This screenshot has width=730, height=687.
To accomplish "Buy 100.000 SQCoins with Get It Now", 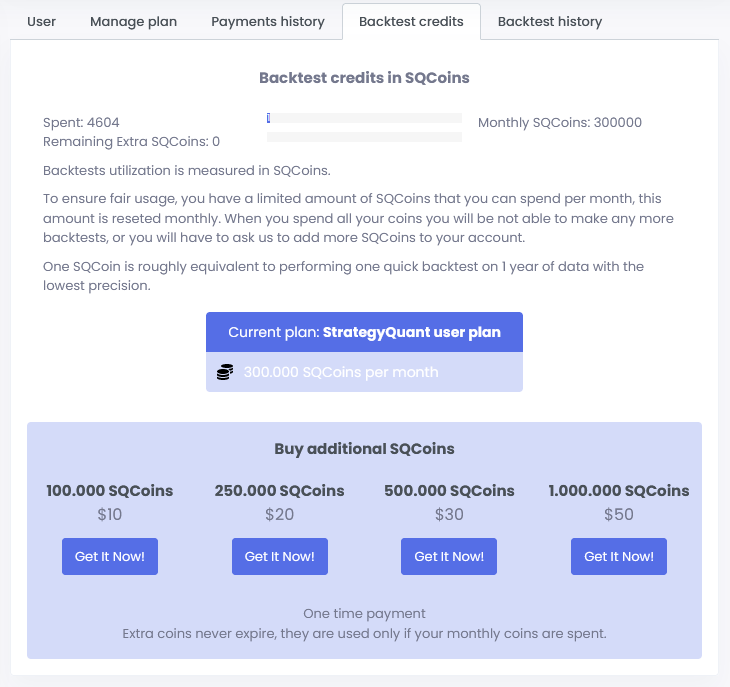I will point(110,557).
